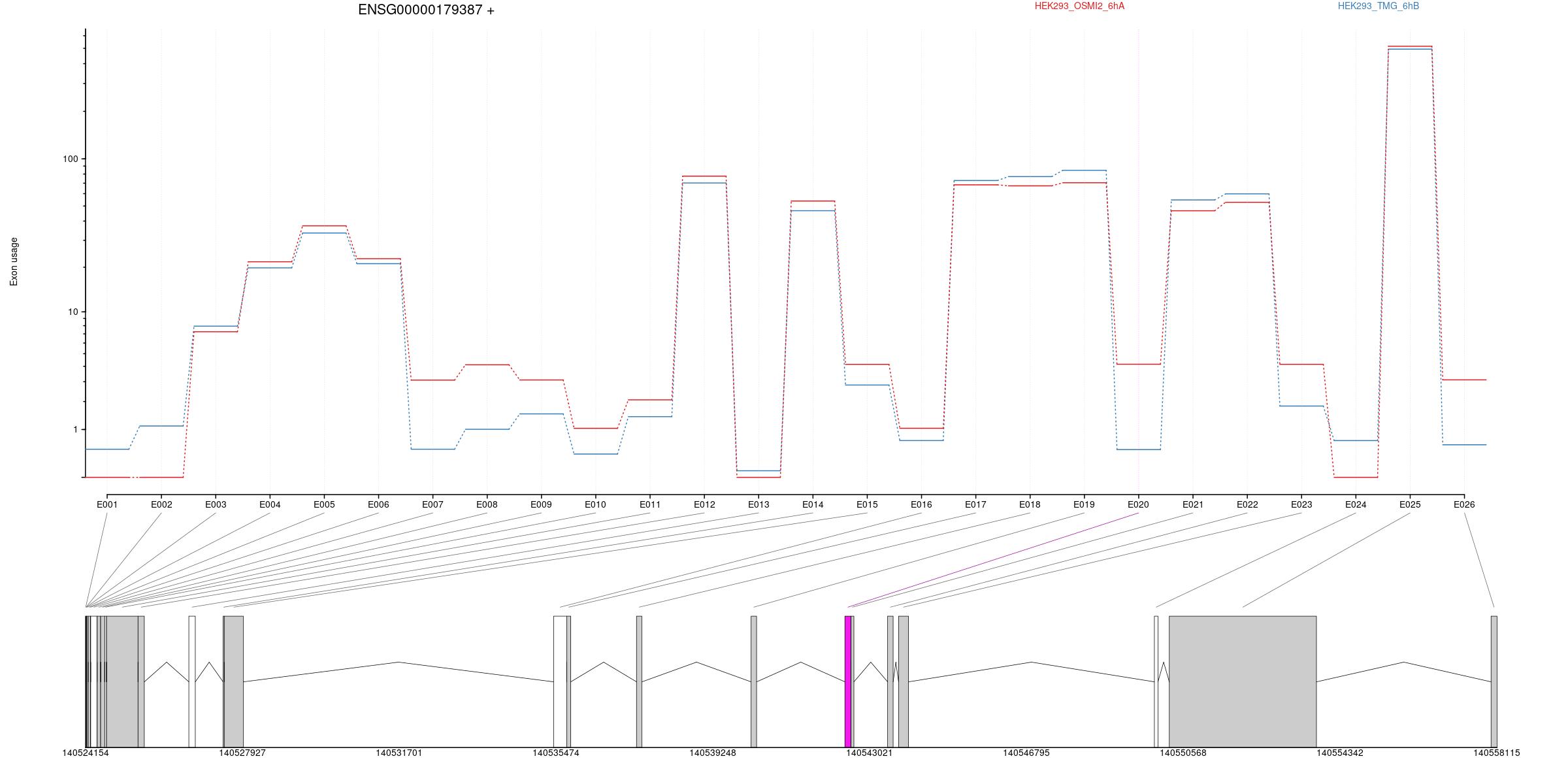Click the E017 exon axis label
This screenshot has width=1568, height=784.
click(975, 504)
